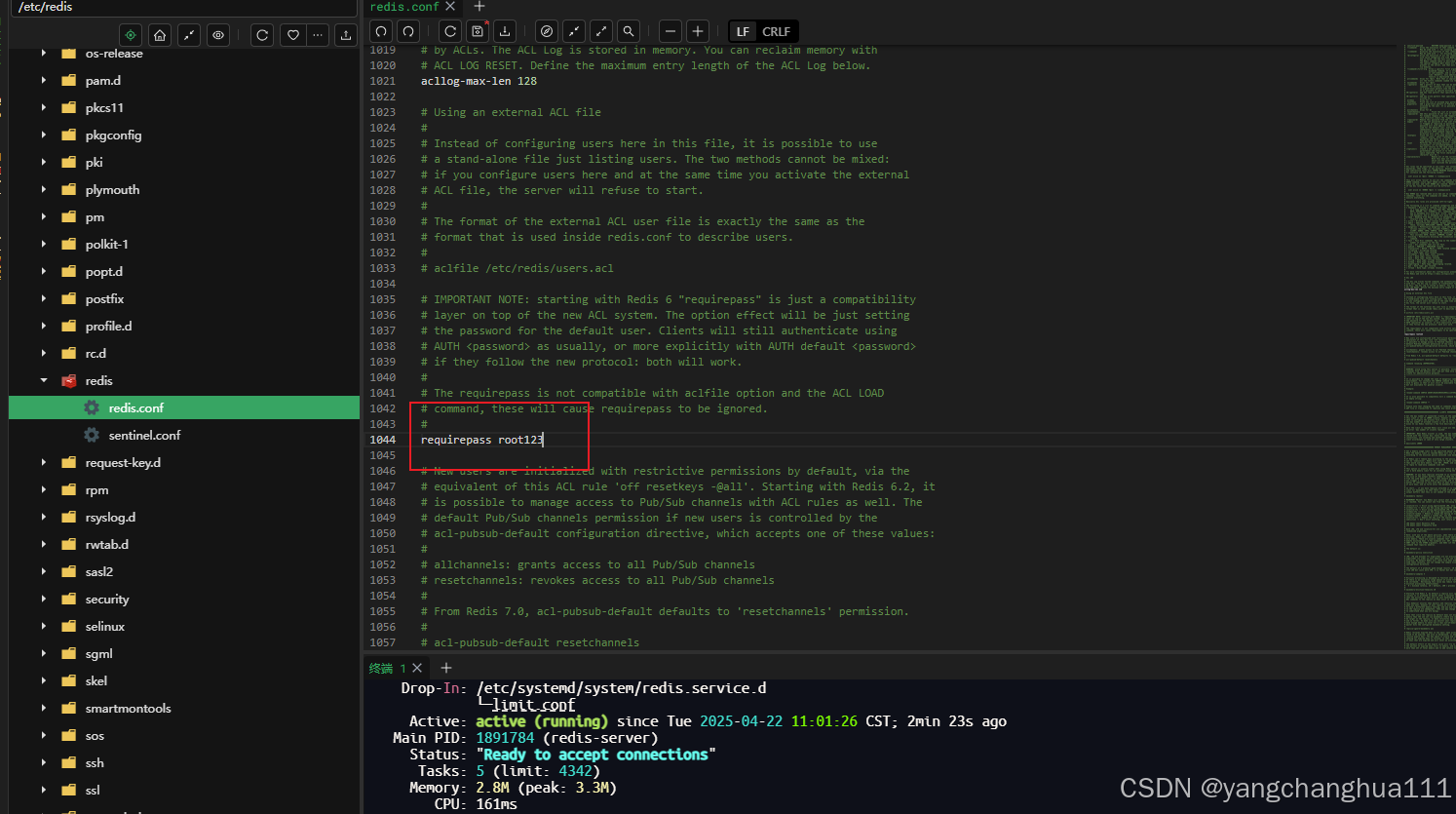The image size is (1456, 814).
Task: Switch to the 终端 1 terminal tab
Action: click(388, 668)
